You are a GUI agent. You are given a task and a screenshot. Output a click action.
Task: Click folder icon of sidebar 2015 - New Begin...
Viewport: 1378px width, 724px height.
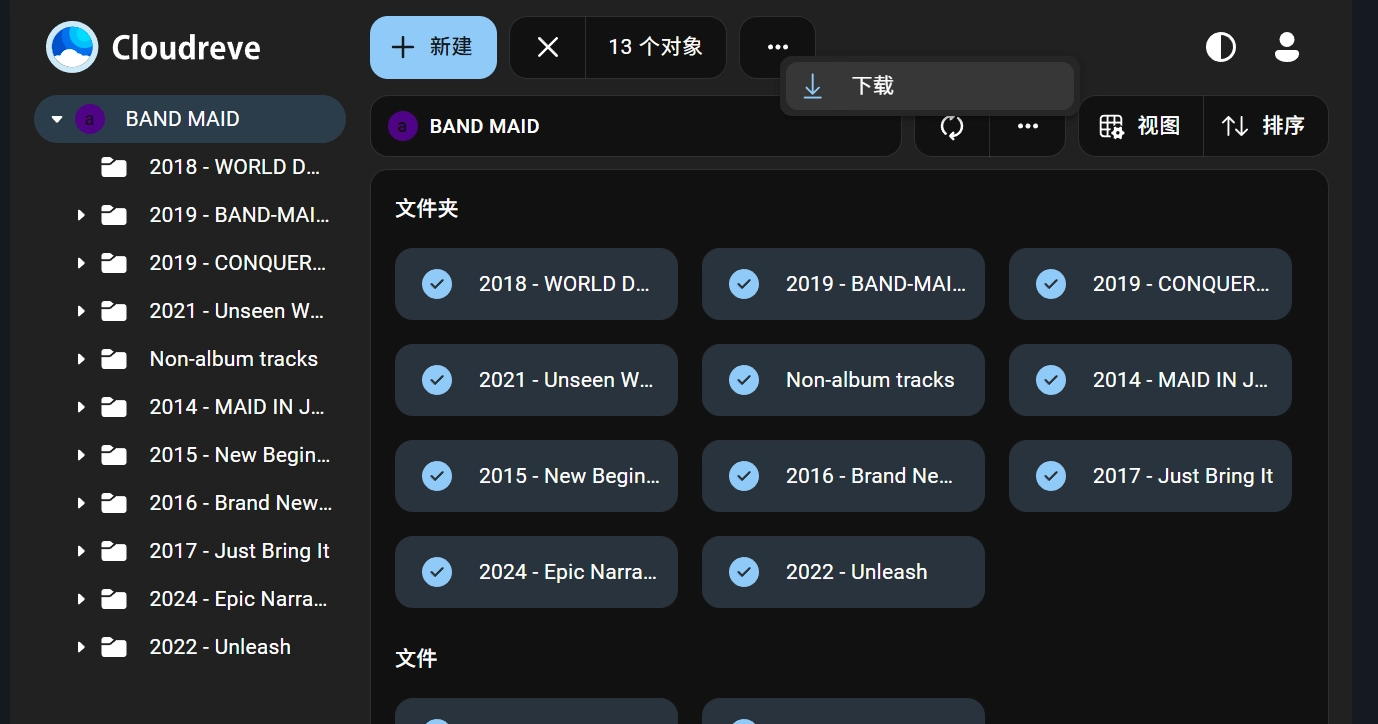pyautogui.click(x=114, y=455)
